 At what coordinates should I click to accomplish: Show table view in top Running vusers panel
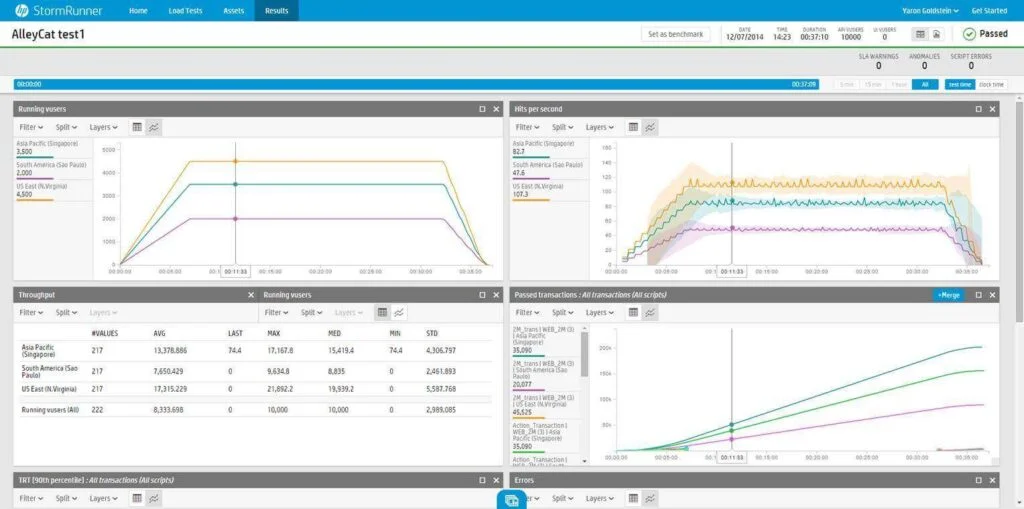137,127
